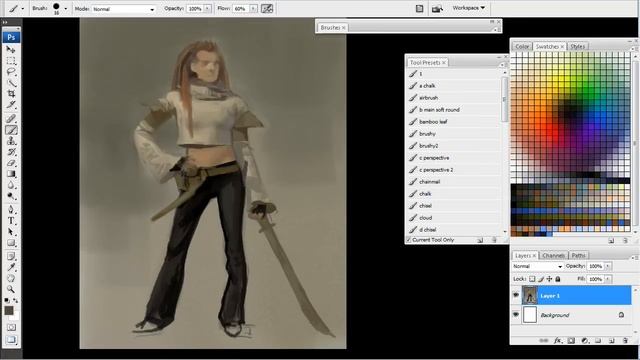Select the Eyedropper tool
This screenshot has height=360, width=640.
point(11,267)
